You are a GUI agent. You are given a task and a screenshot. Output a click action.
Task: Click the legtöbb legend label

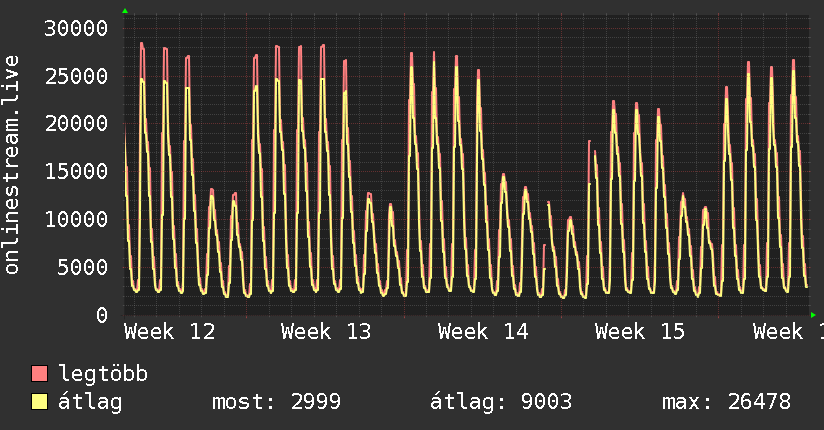tap(103, 373)
